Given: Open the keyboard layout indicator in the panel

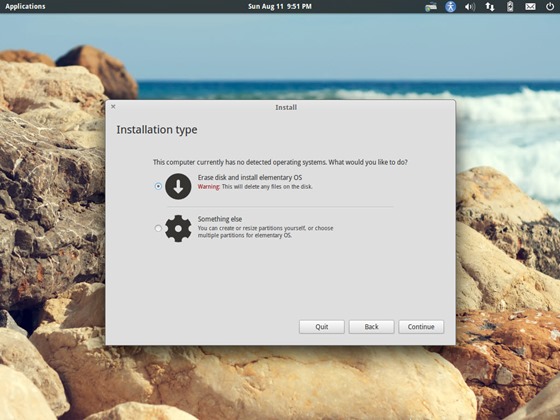Looking at the screenshot, I should pyautogui.click(x=431, y=6).
